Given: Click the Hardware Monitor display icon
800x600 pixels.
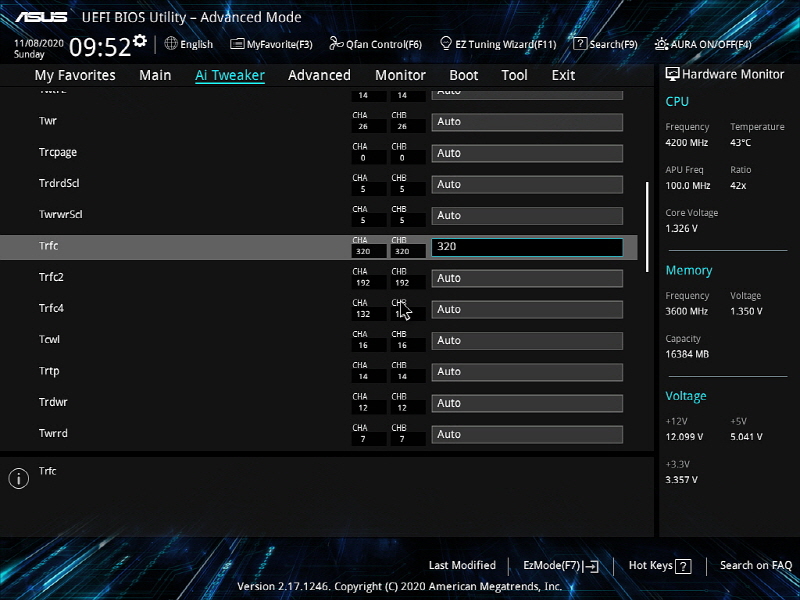Looking at the screenshot, I should 672,74.
